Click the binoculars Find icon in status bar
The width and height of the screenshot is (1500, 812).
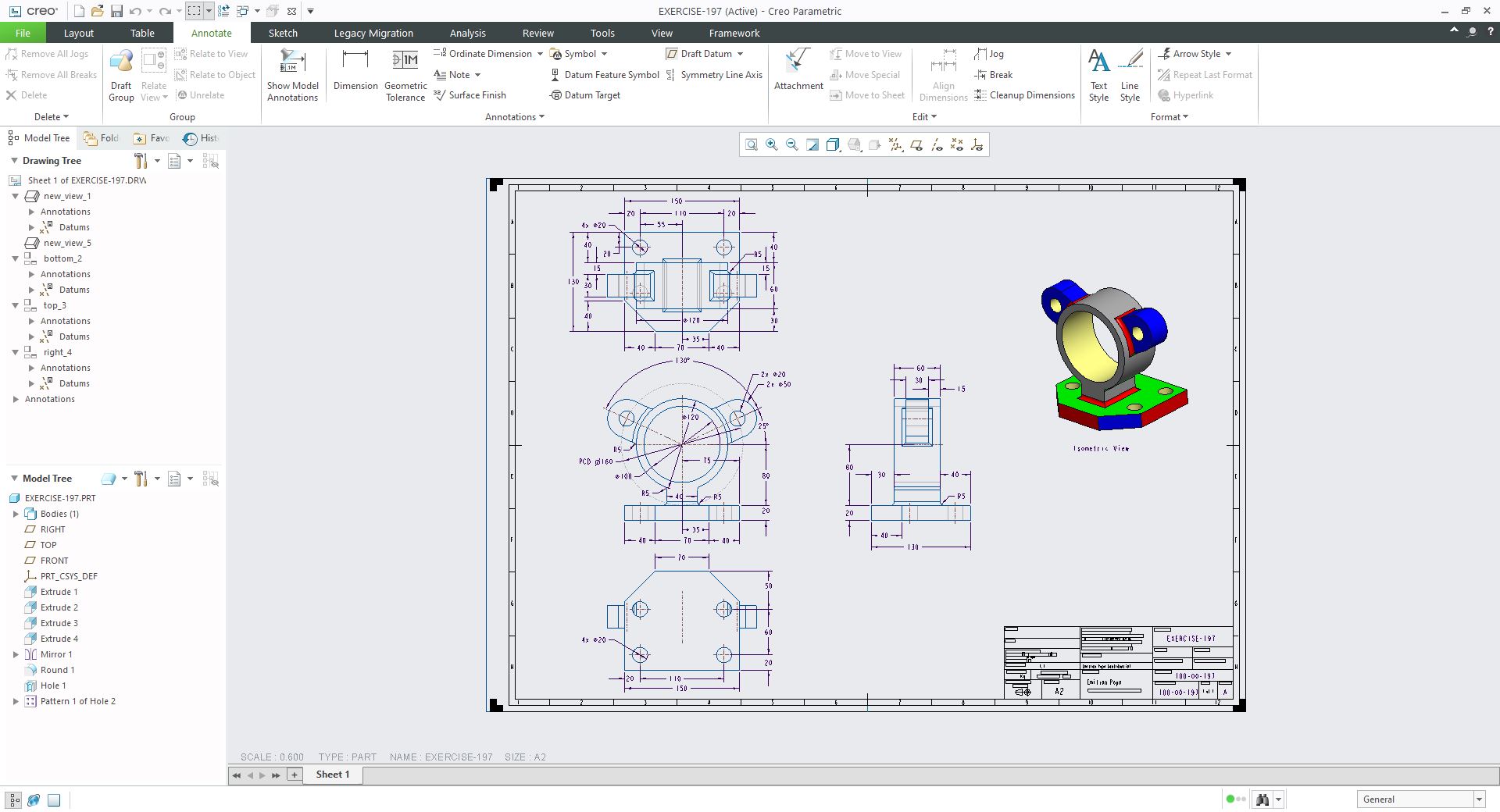[x=1262, y=800]
